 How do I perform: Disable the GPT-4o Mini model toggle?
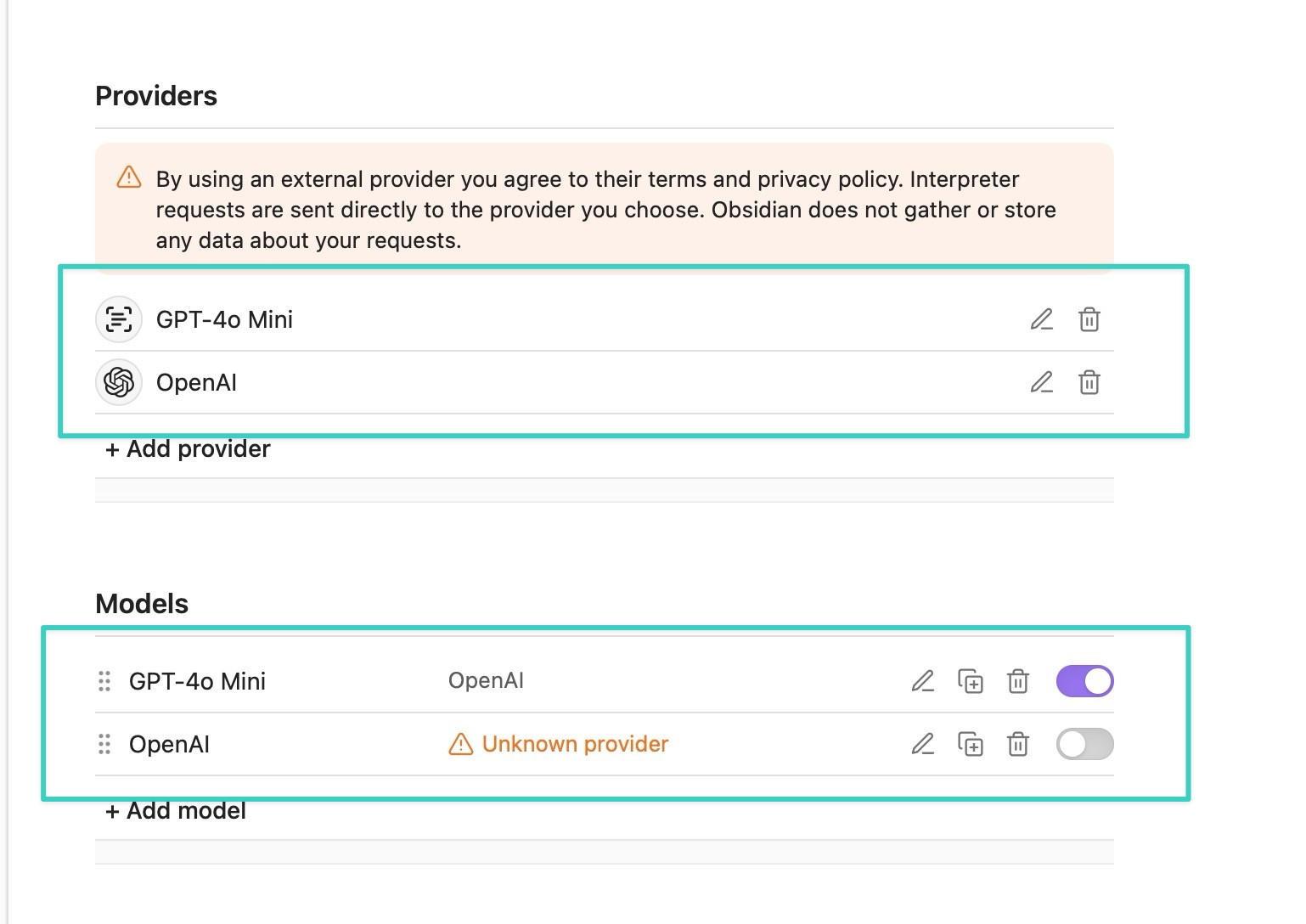coord(1084,681)
